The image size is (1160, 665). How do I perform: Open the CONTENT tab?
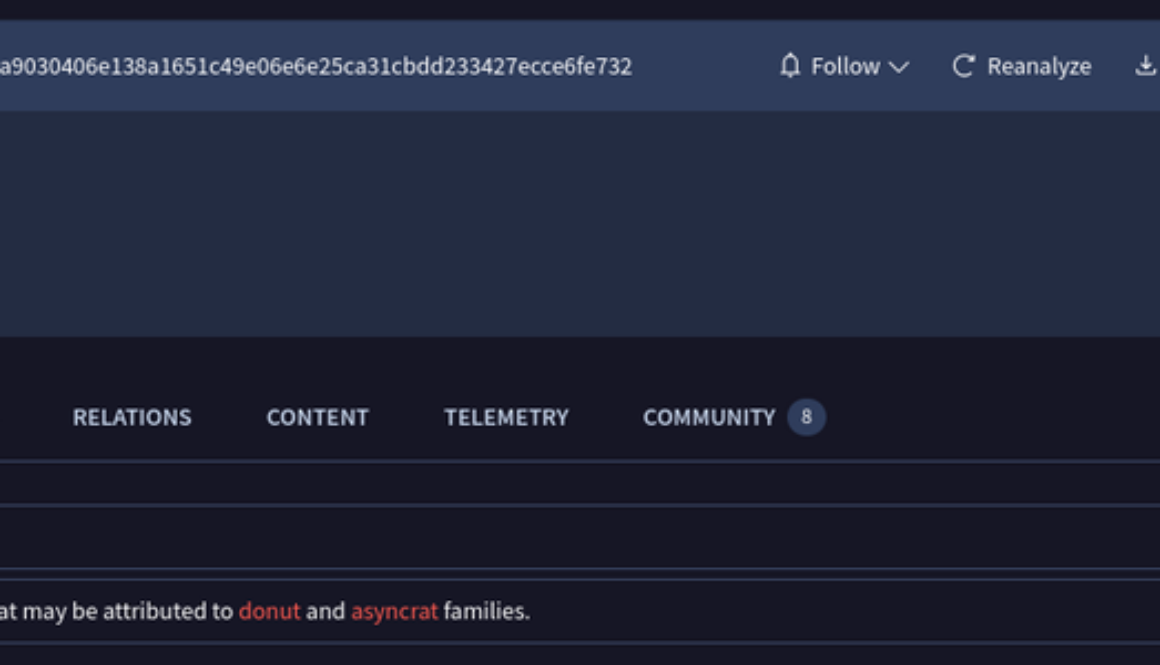coord(317,417)
